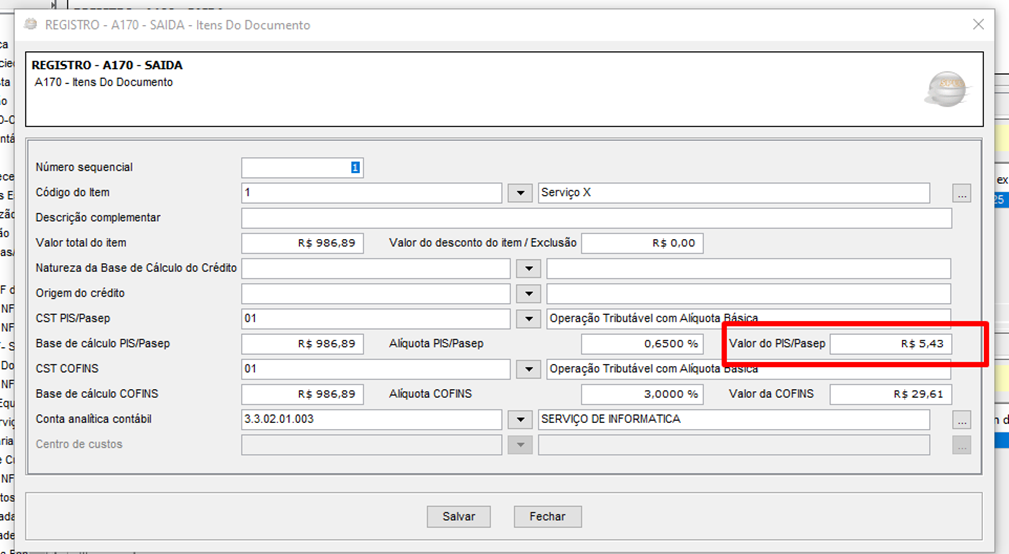Image resolution: width=1009 pixels, height=554 pixels.
Task: Click the Alíquota PIS/Pasep percentage field
Action: click(x=642, y=344)
